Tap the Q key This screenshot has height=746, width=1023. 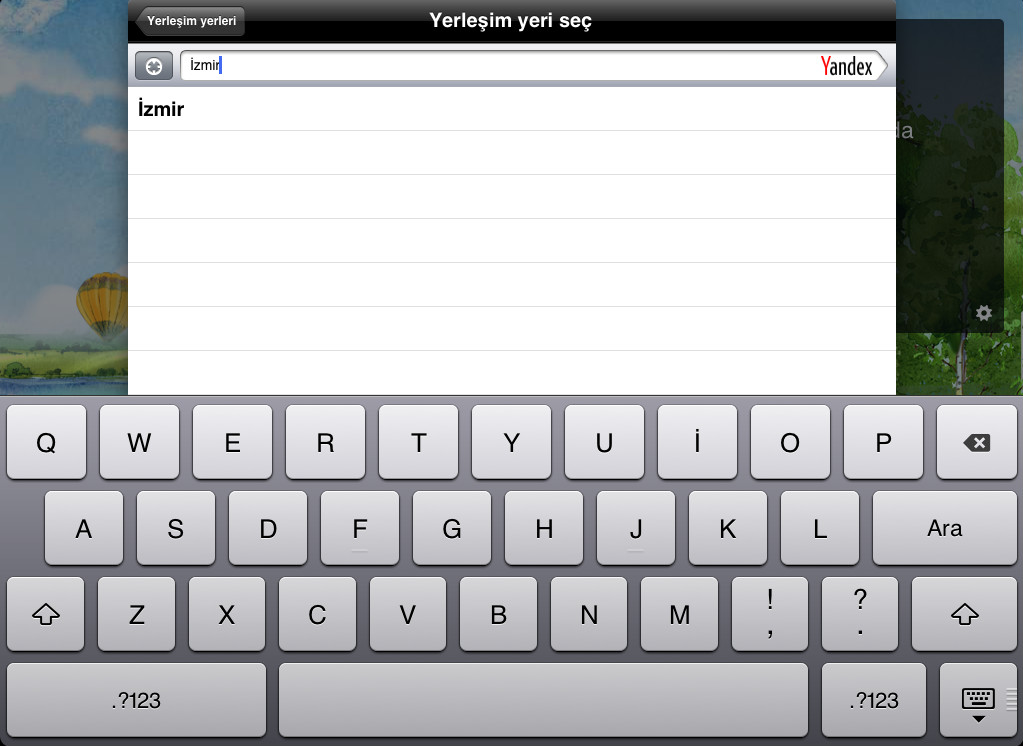(46, 442)
